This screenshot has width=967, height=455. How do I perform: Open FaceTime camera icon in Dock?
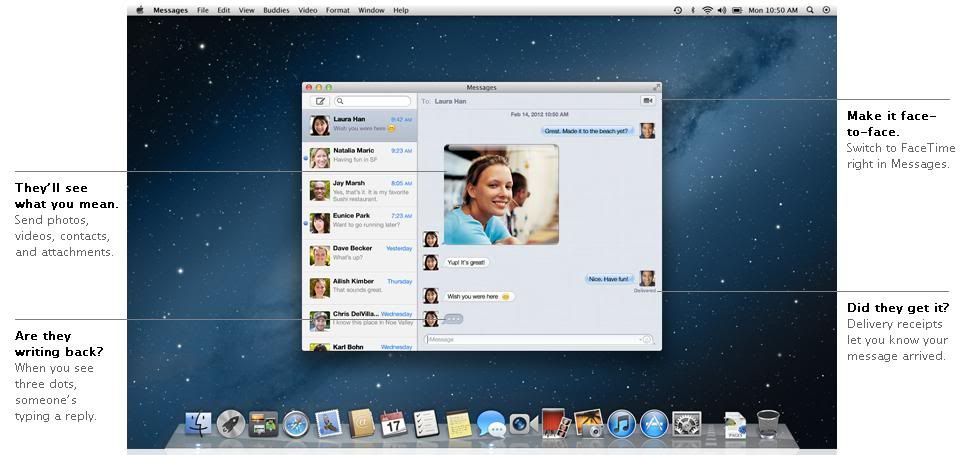click(x=524, y=424)
